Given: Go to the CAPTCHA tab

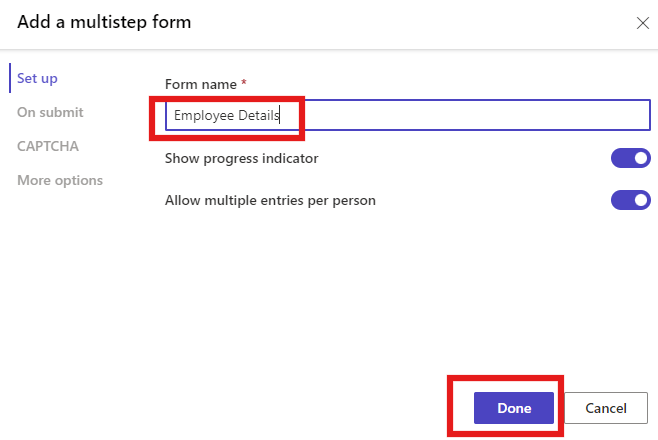Looking at the screenshot, I should (x=48, y=146).
